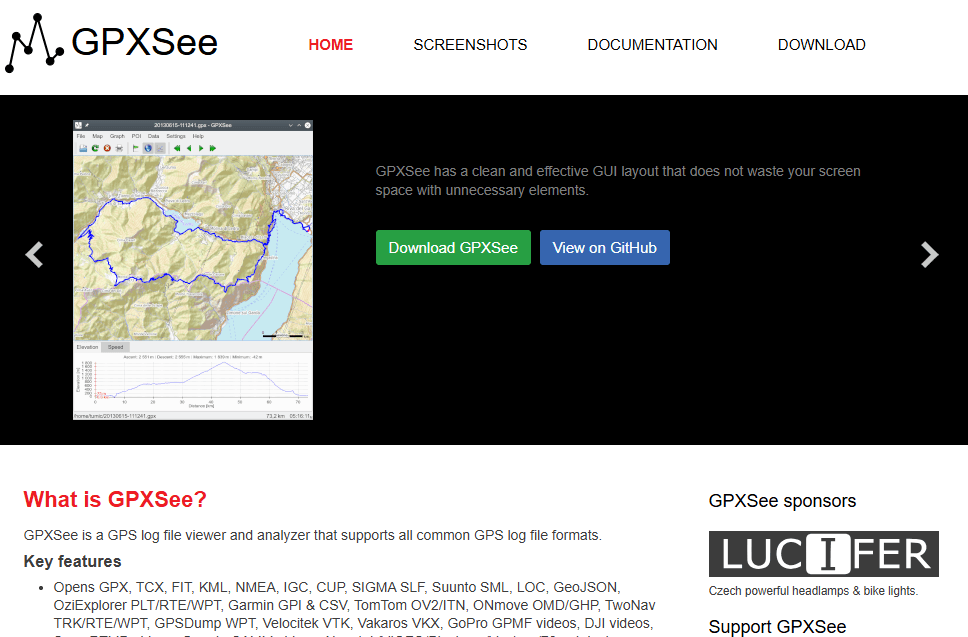Open the DOWNLOAD navigation item
The image size is (968, 637).
821,45
